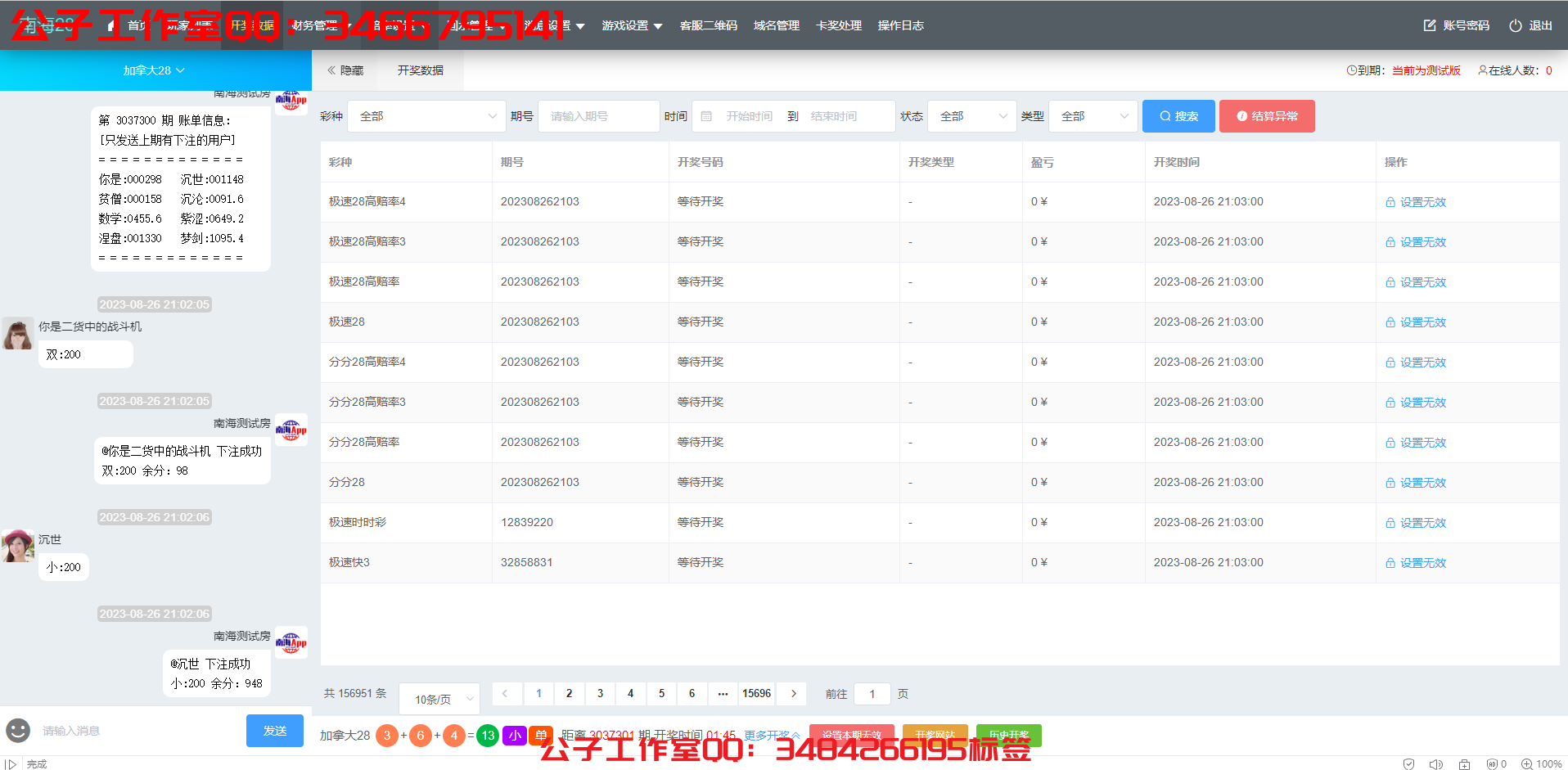This screenshot has width=1568, height=770.
Task: Click the lock icon in the 极速28高赔率3 row
Action: (x=1390, y=242)
